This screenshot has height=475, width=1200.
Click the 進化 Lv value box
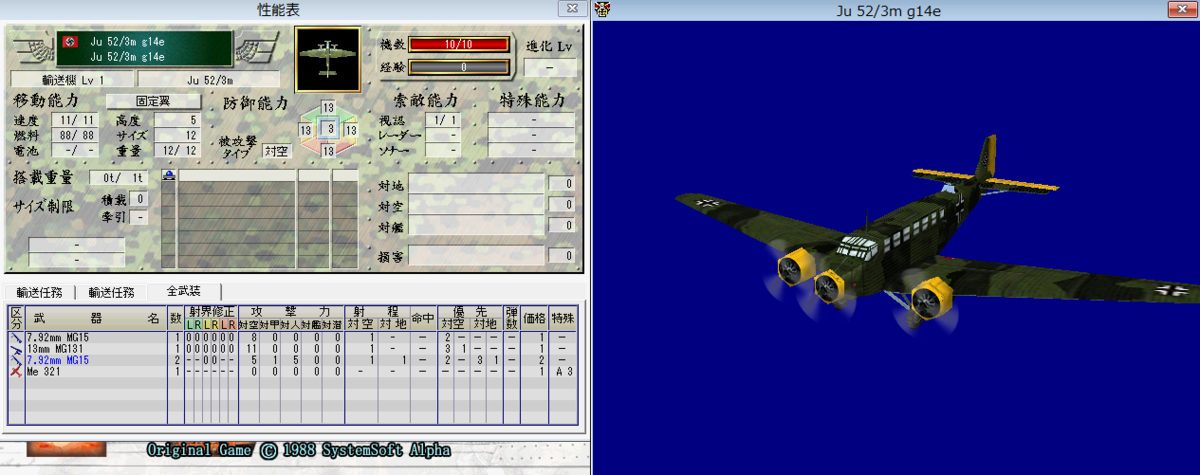(x=552, y=68)
